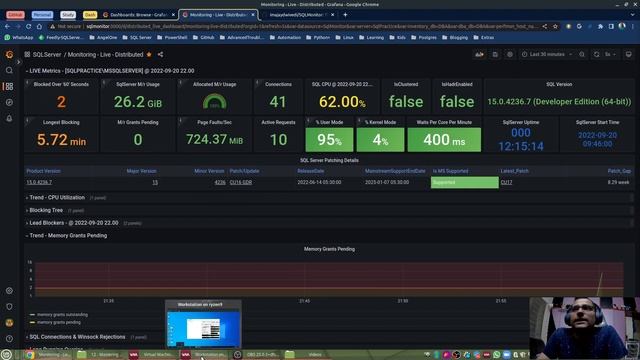Open the Chrome Monitoring taskbar entry

48,354
